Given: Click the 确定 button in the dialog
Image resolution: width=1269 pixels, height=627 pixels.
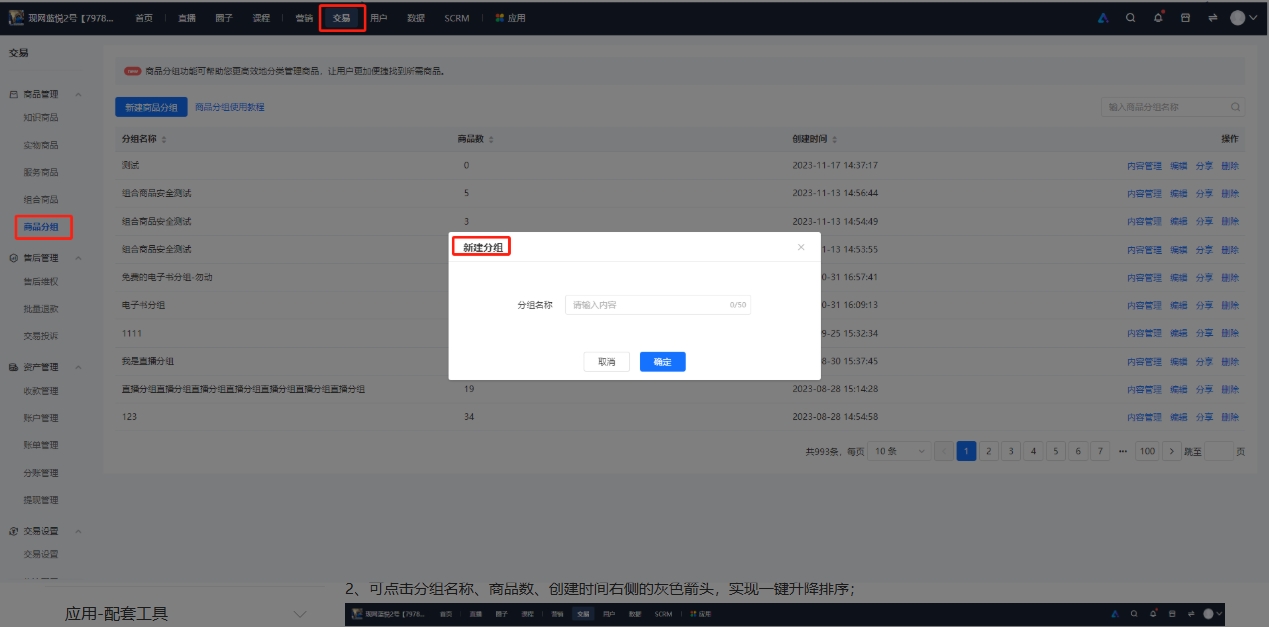Looking at the screenshot, I should pos(662,361).
